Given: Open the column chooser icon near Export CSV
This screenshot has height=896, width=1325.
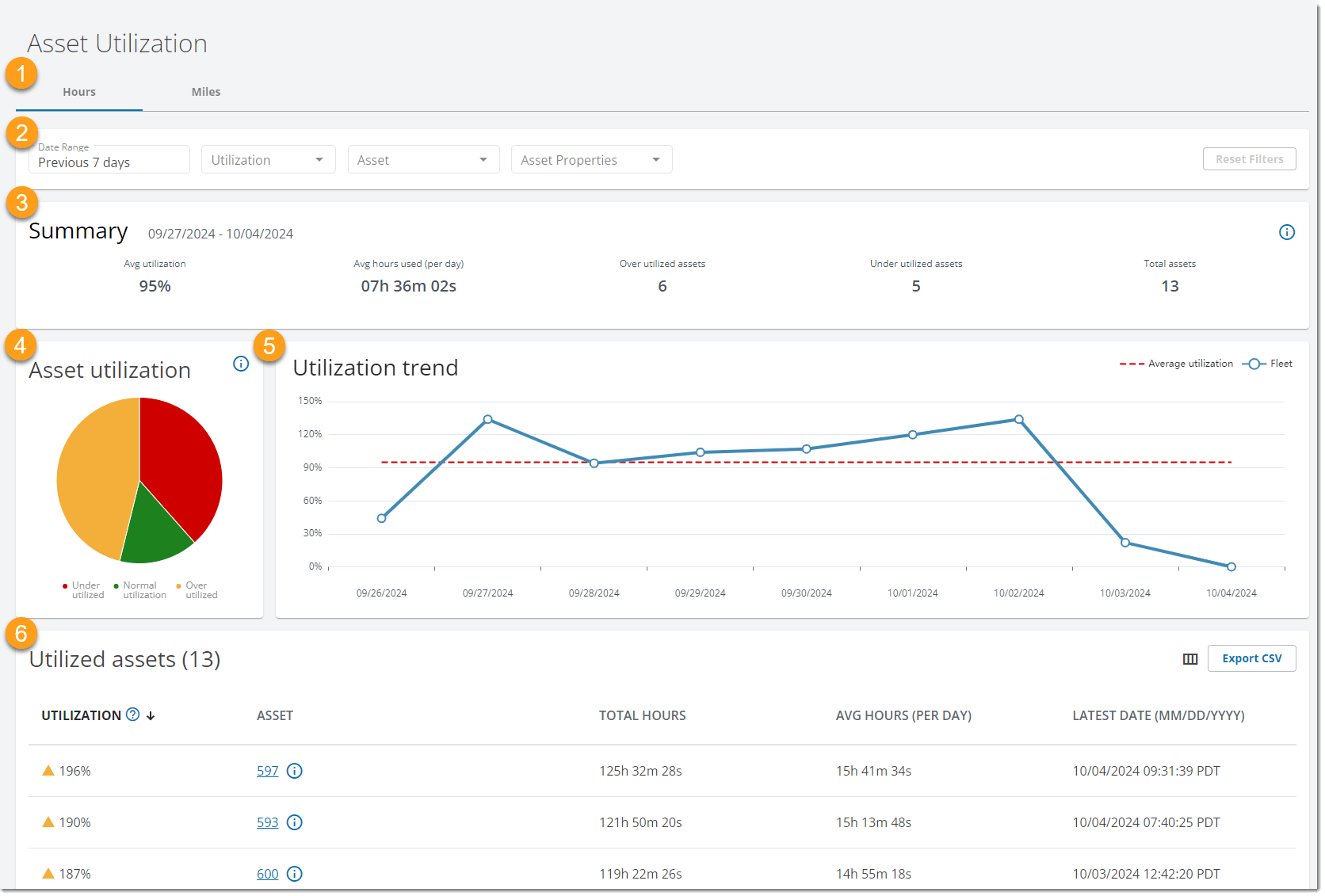Looking at the screenshot, I should 1190,659.
